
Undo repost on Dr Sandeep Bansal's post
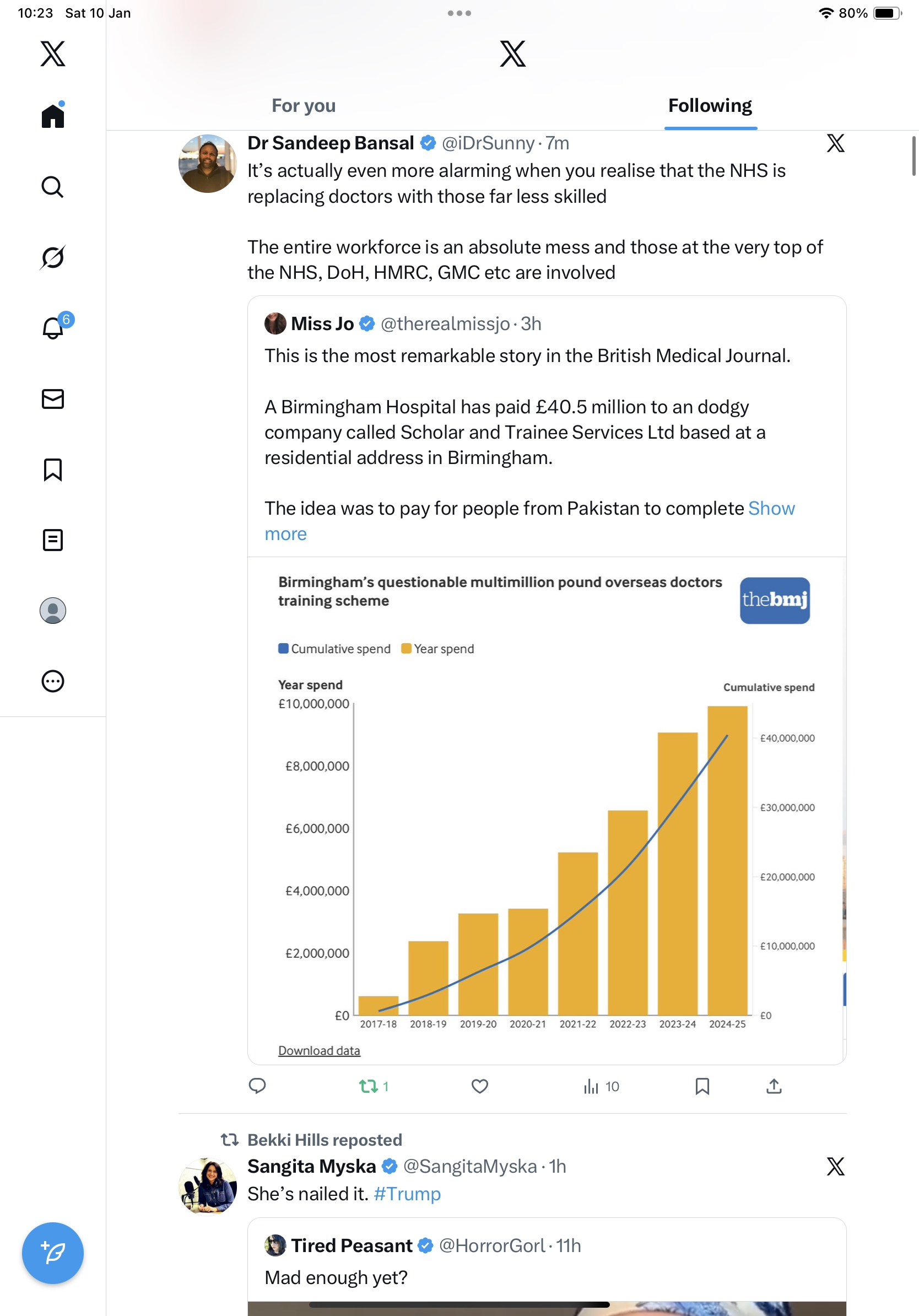pos(369,1086)
